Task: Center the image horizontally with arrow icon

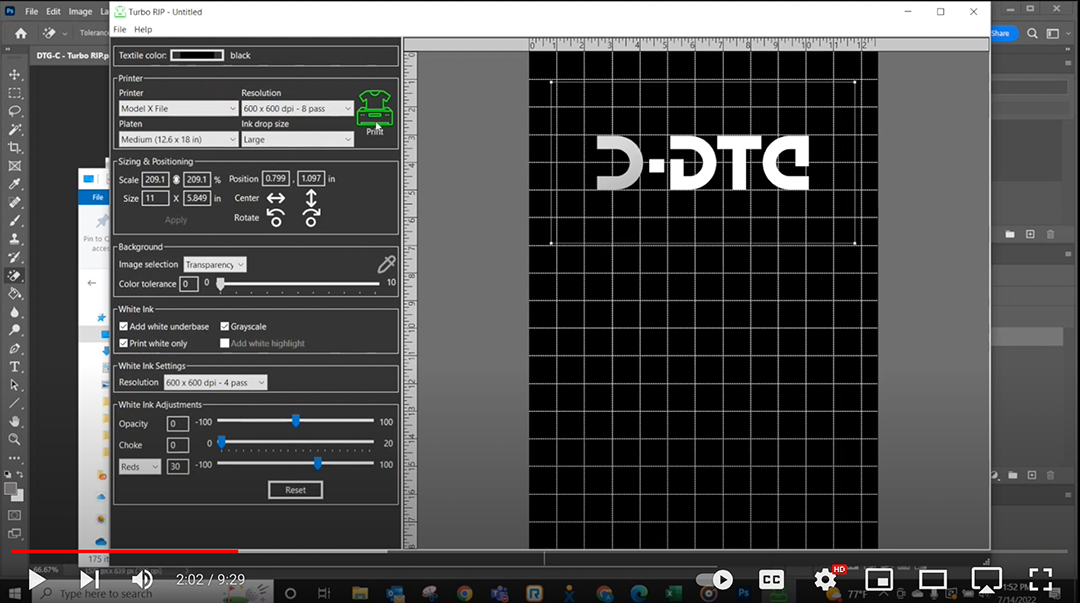Action: click(275, 198)
